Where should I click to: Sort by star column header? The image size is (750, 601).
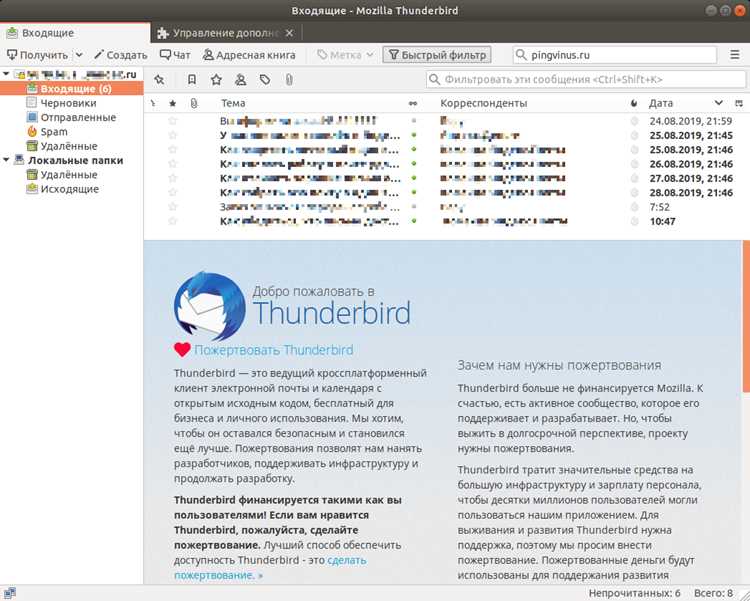[x=173, y=103]
